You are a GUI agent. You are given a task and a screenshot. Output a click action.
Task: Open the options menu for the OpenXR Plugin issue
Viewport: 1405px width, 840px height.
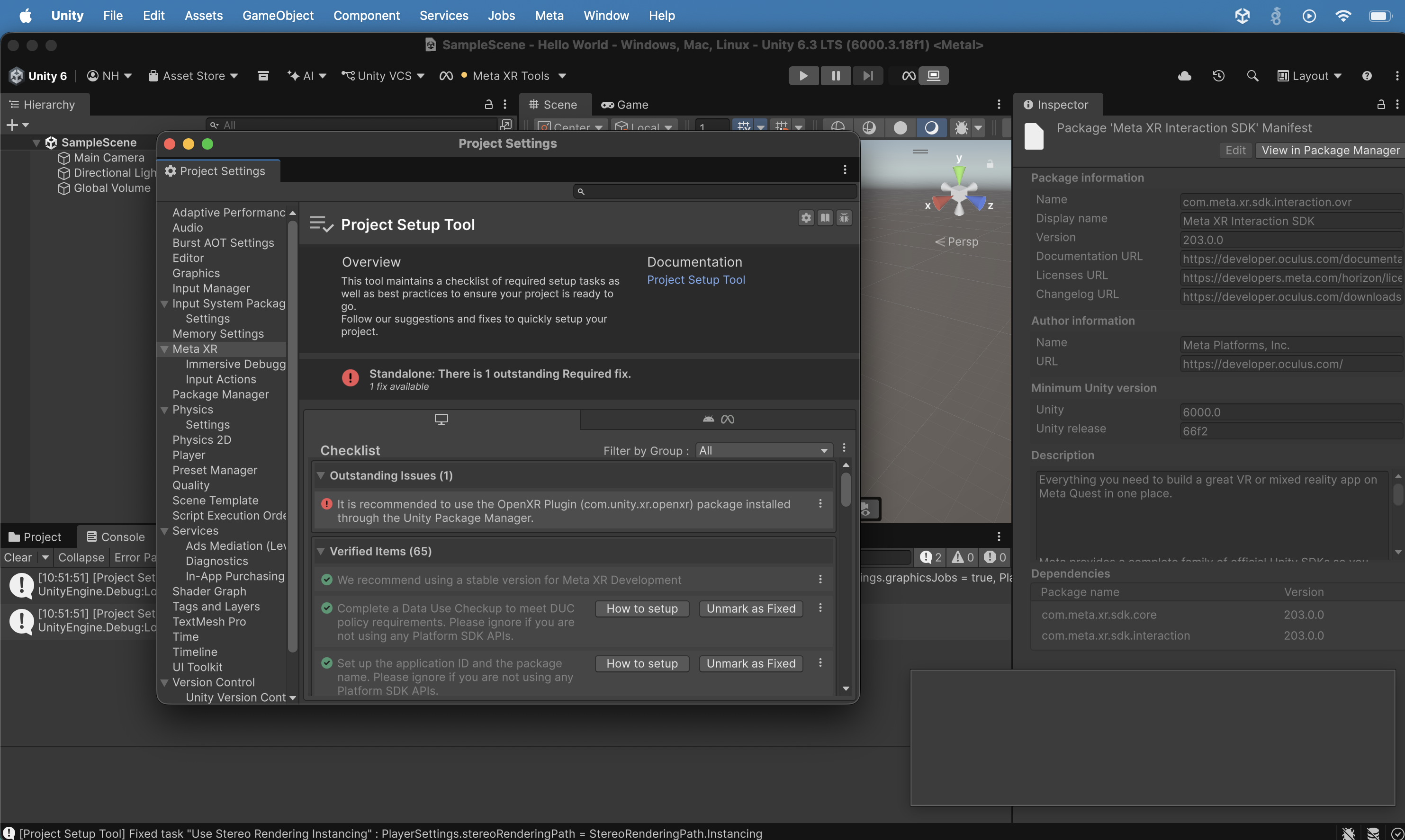(820, 504)
